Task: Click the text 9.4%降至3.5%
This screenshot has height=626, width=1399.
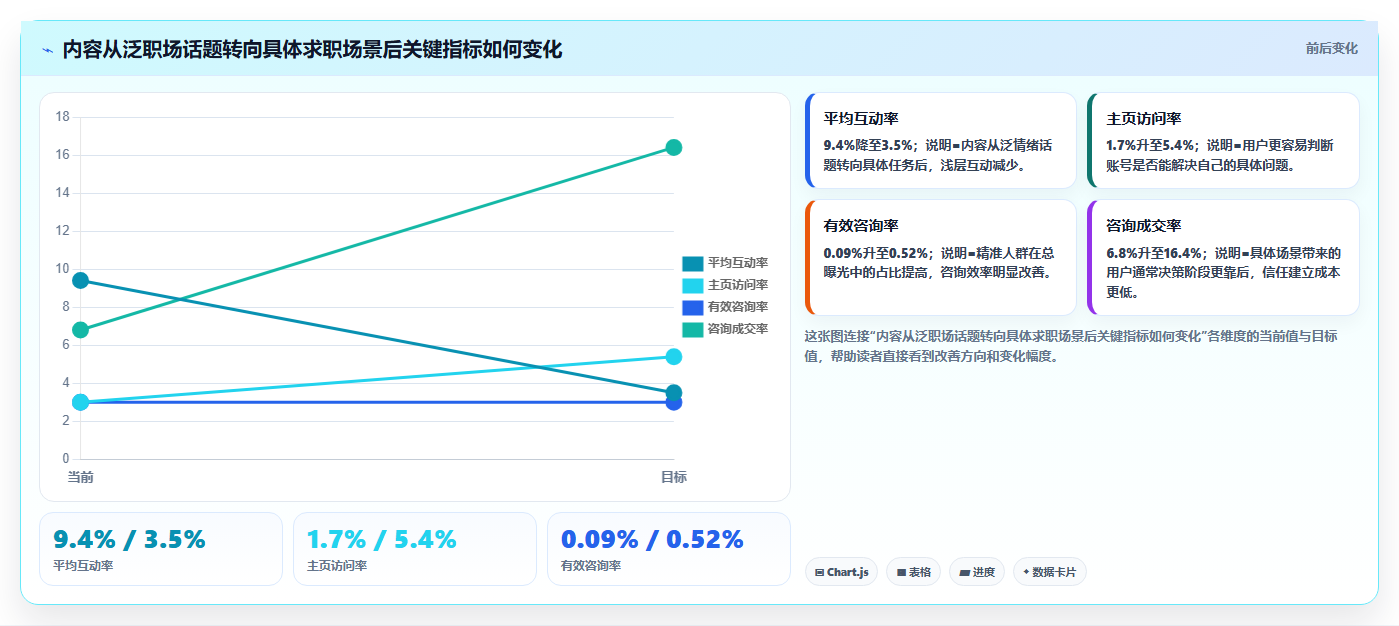Action: click(868, 145)
